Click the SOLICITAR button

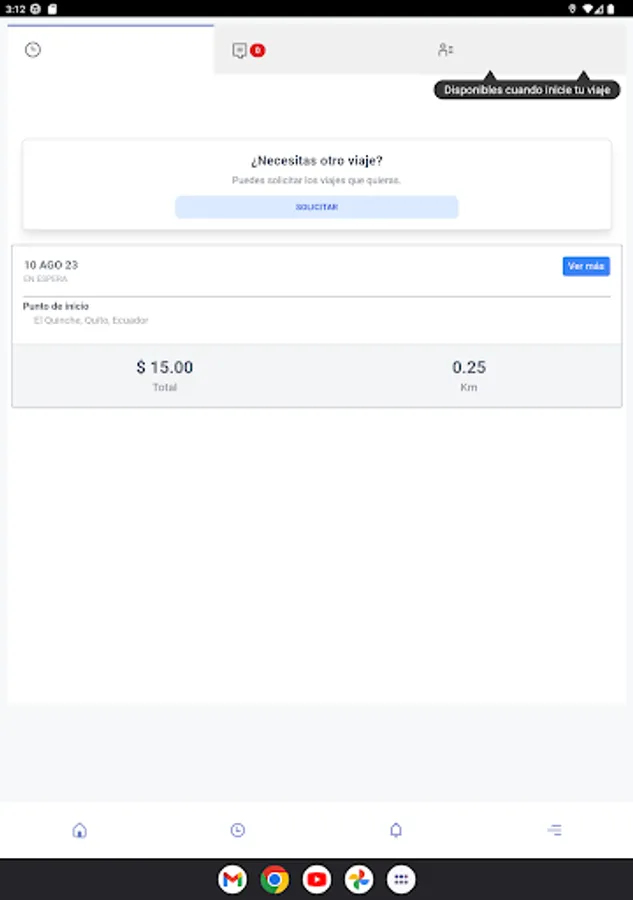317,207
